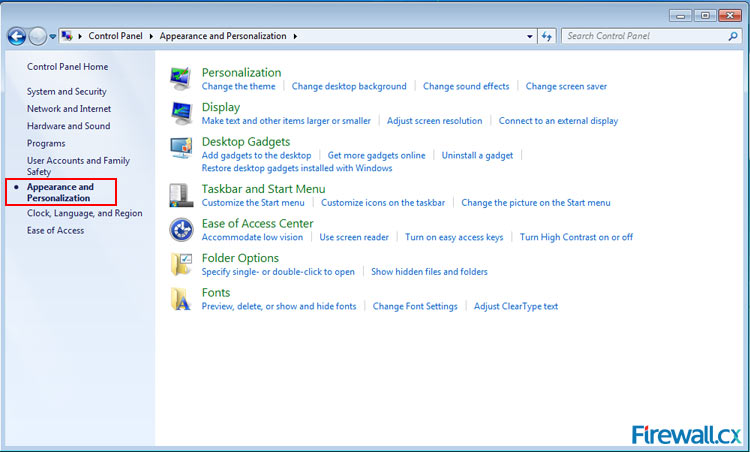Click the Fonts folder icon
Image resolution: width=750 pixels, height=452 pixels.
click(x=181, y=299)
